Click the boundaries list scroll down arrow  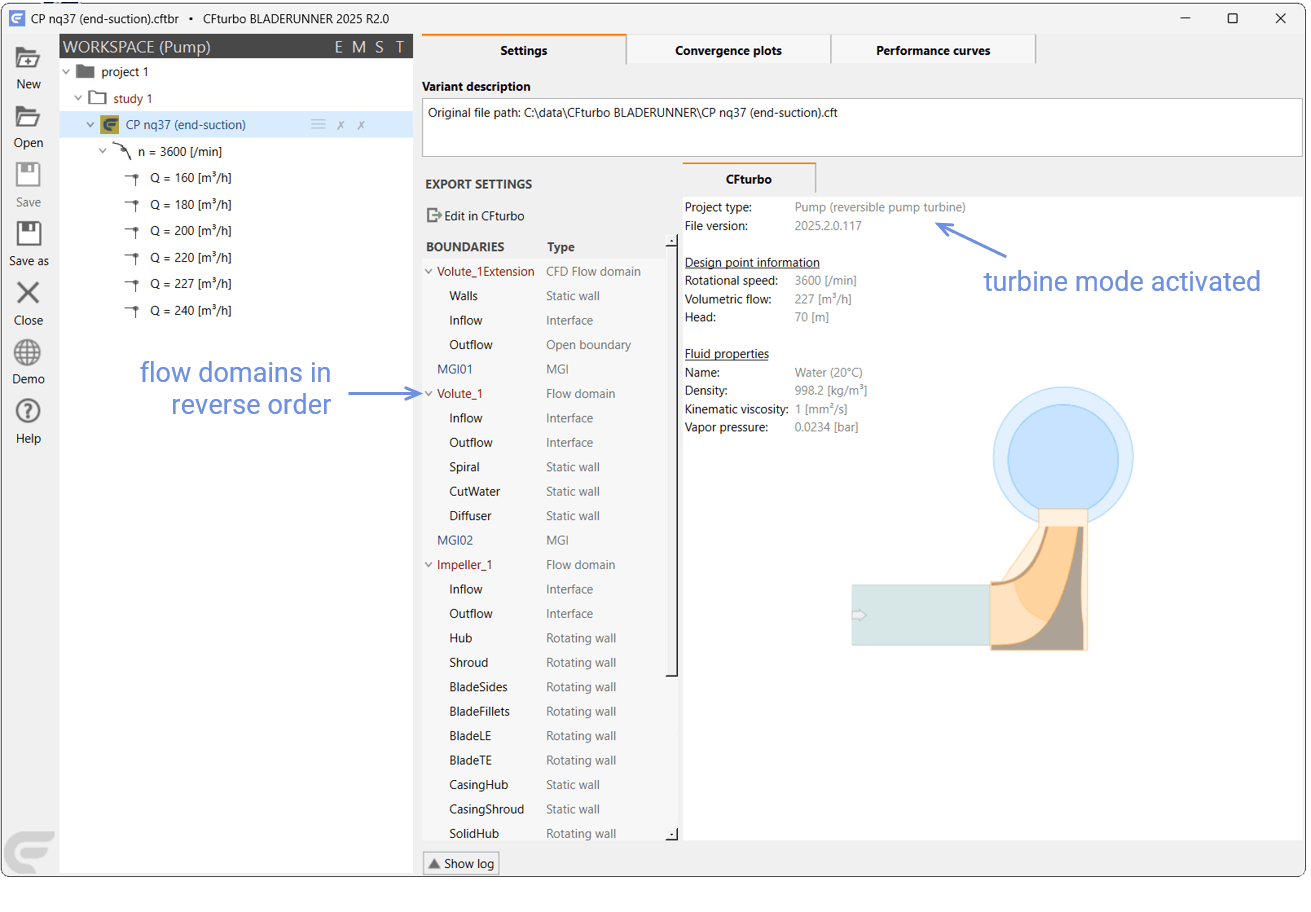click(671, 834)
